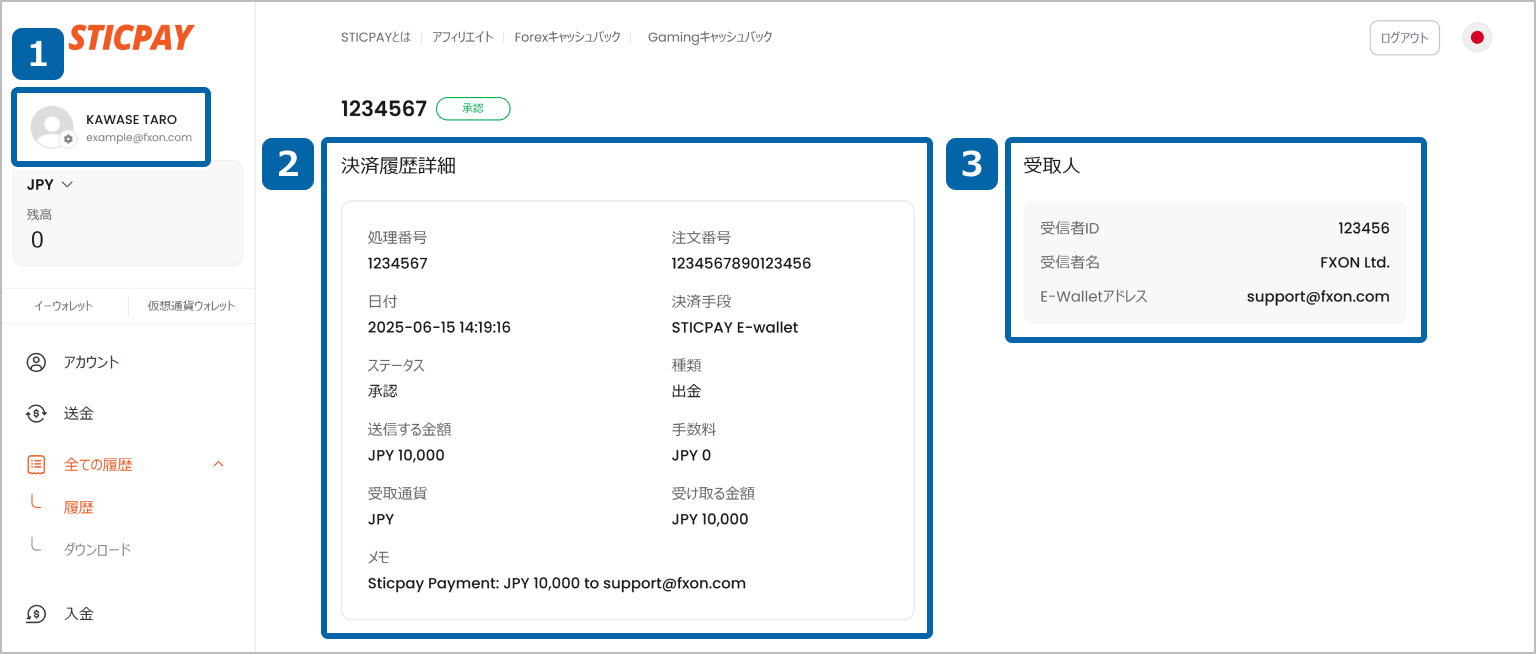Switch to イーウォレット tab
1536x654 pixels.
[64, 306]
